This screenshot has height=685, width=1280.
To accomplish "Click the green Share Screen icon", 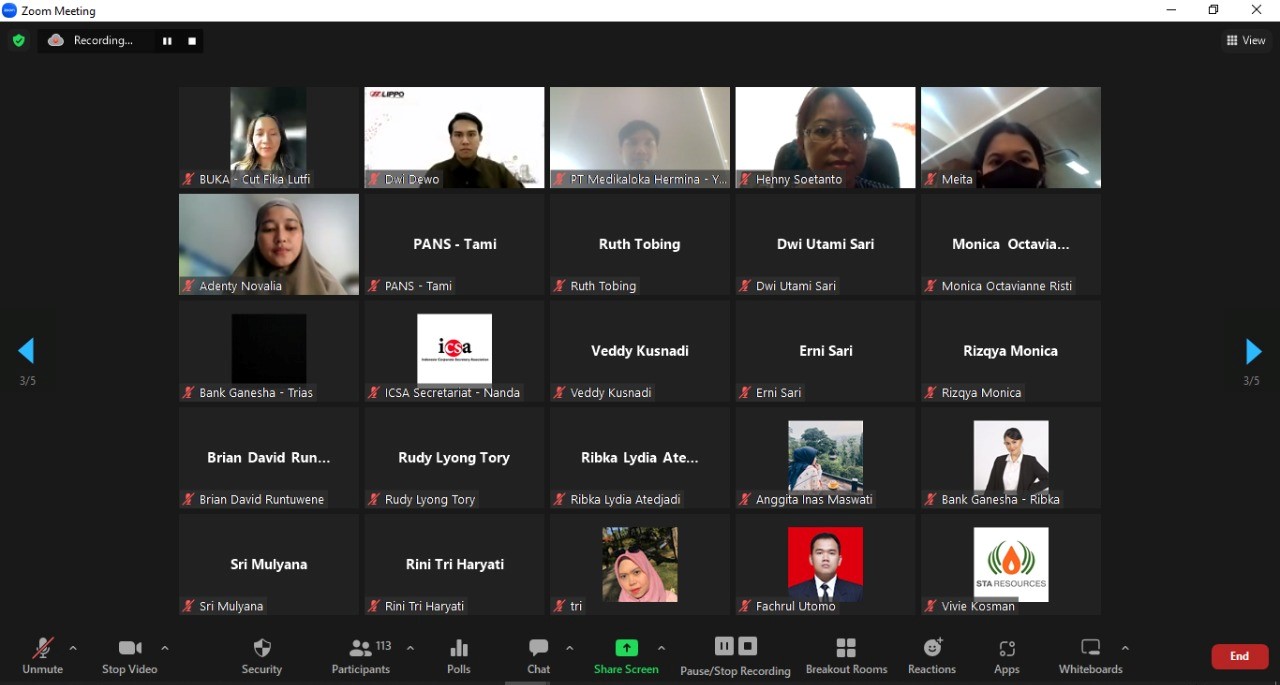I will coord(626,648).
